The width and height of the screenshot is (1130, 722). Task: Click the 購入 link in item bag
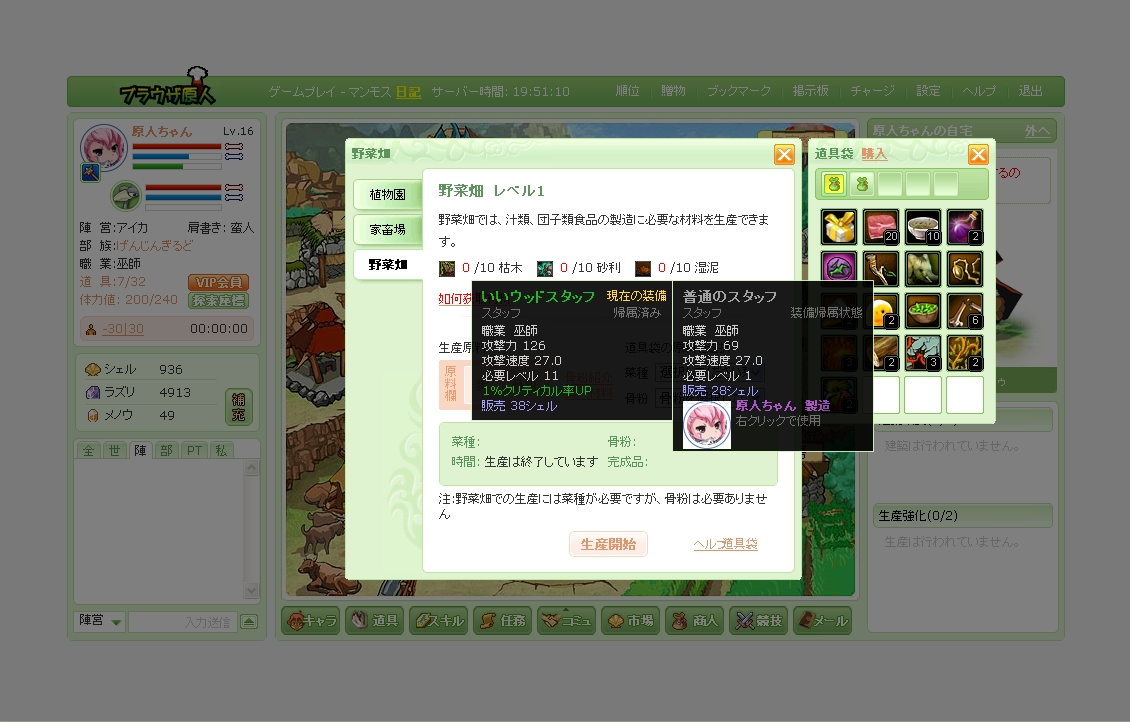click(x=874, y=153)
